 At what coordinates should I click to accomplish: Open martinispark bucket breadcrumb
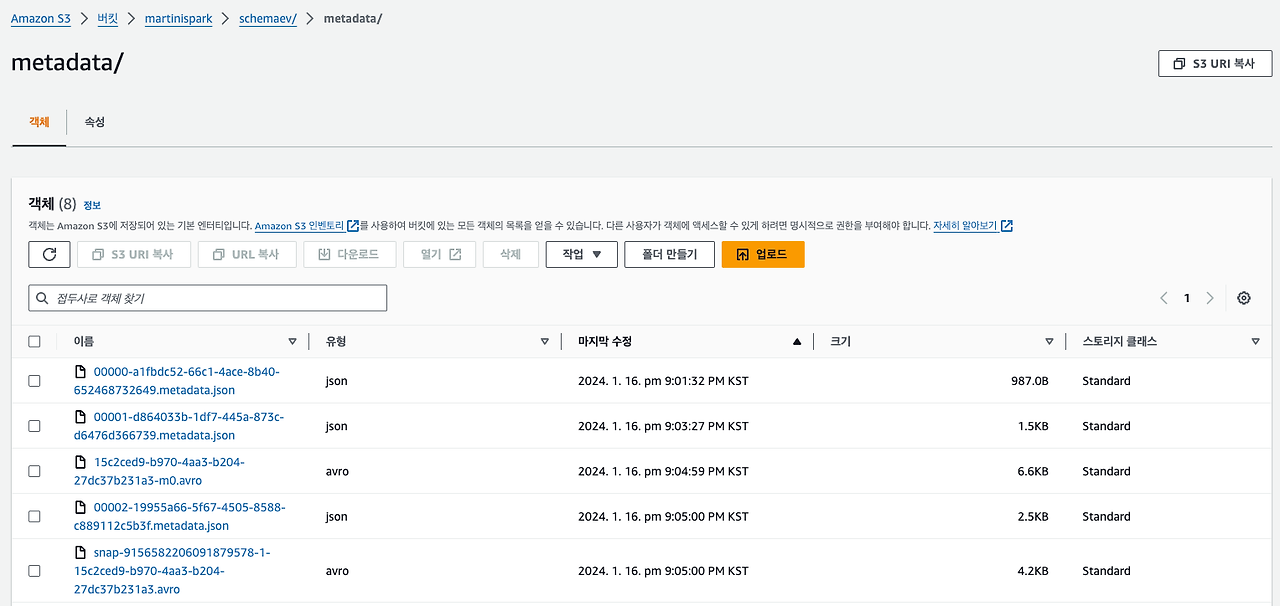(178, 19)
